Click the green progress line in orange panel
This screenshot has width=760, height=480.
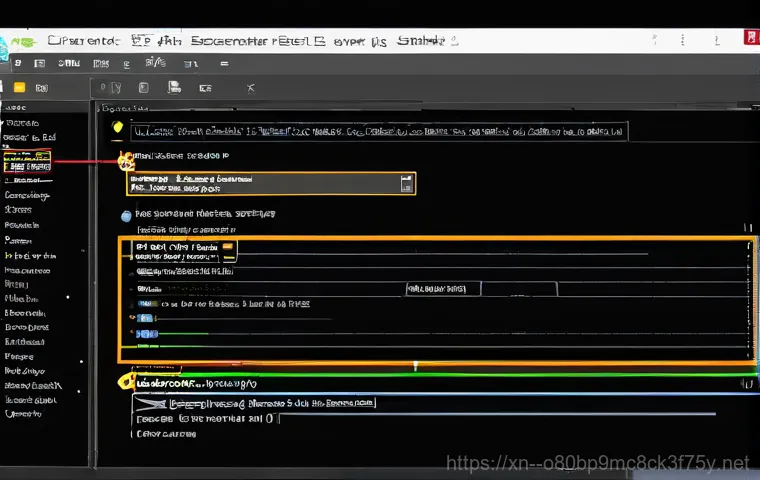pos(183,333)
